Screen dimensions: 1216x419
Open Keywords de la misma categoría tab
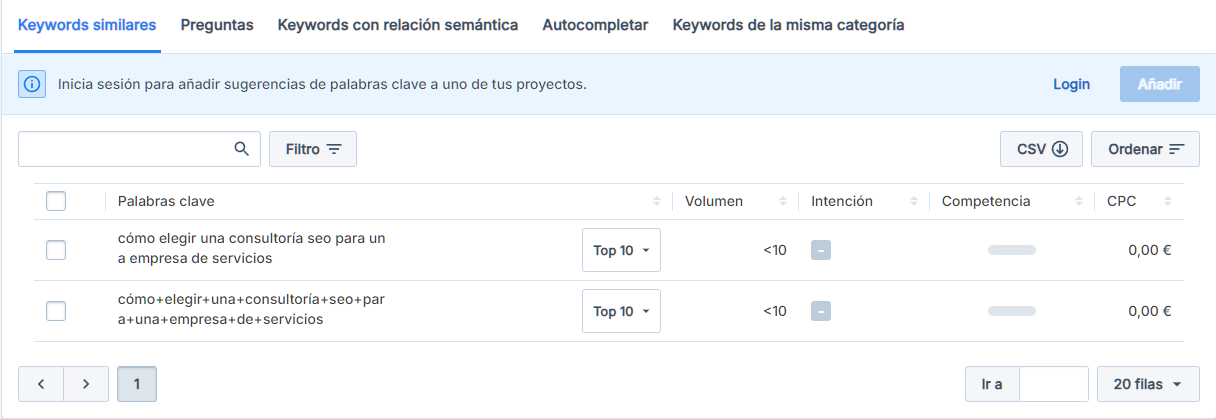(788, 25)
